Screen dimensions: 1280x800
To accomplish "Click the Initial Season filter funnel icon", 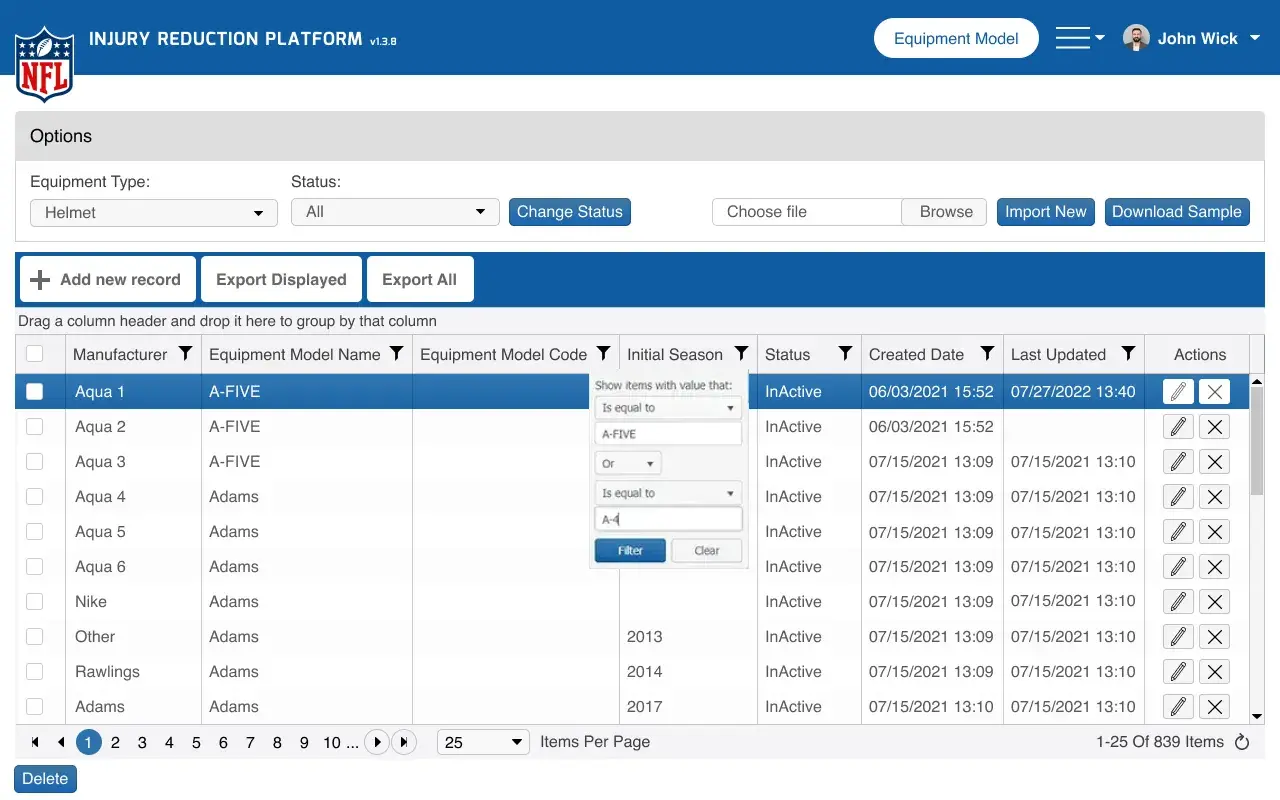I will (741, 354).
